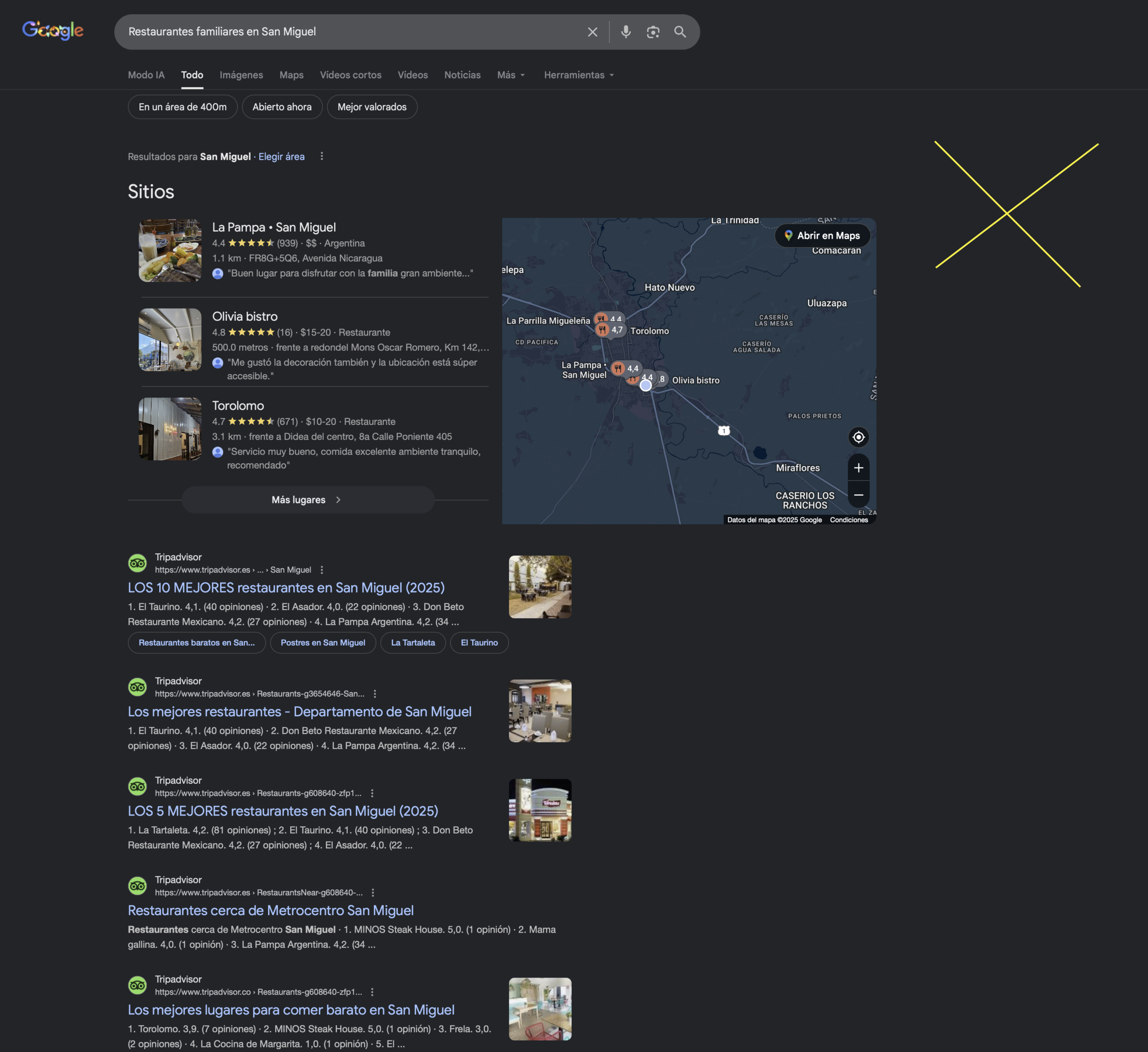Click reviewer avatar icon on Torolomo review
Screen dimensions: 1148x1052
217,452
